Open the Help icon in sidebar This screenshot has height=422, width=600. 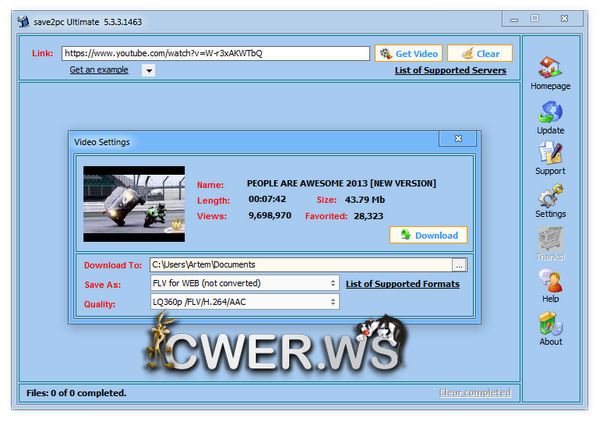click(x=550, y=281)
